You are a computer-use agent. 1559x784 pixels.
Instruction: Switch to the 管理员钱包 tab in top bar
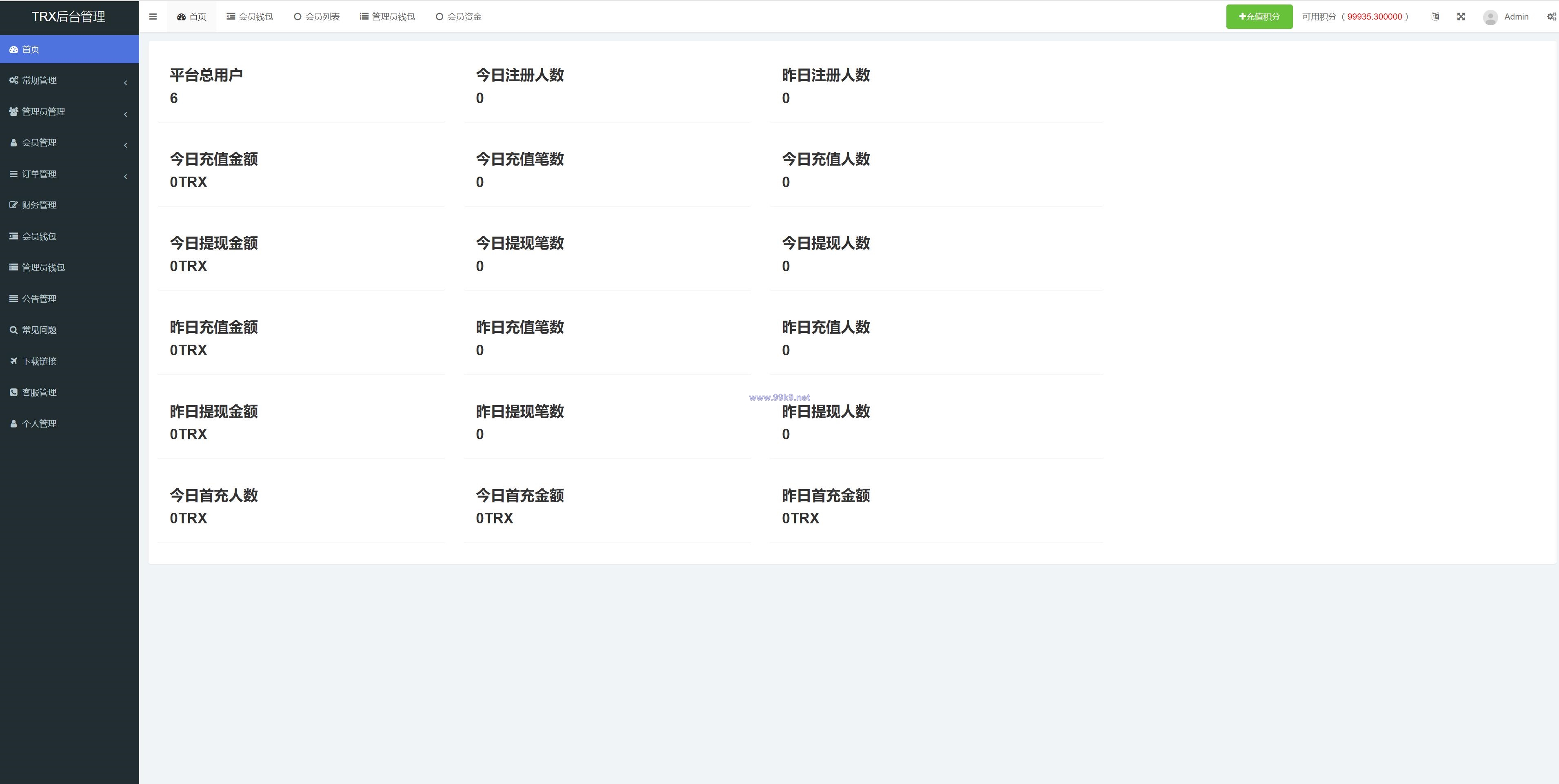tap(387, 17)
